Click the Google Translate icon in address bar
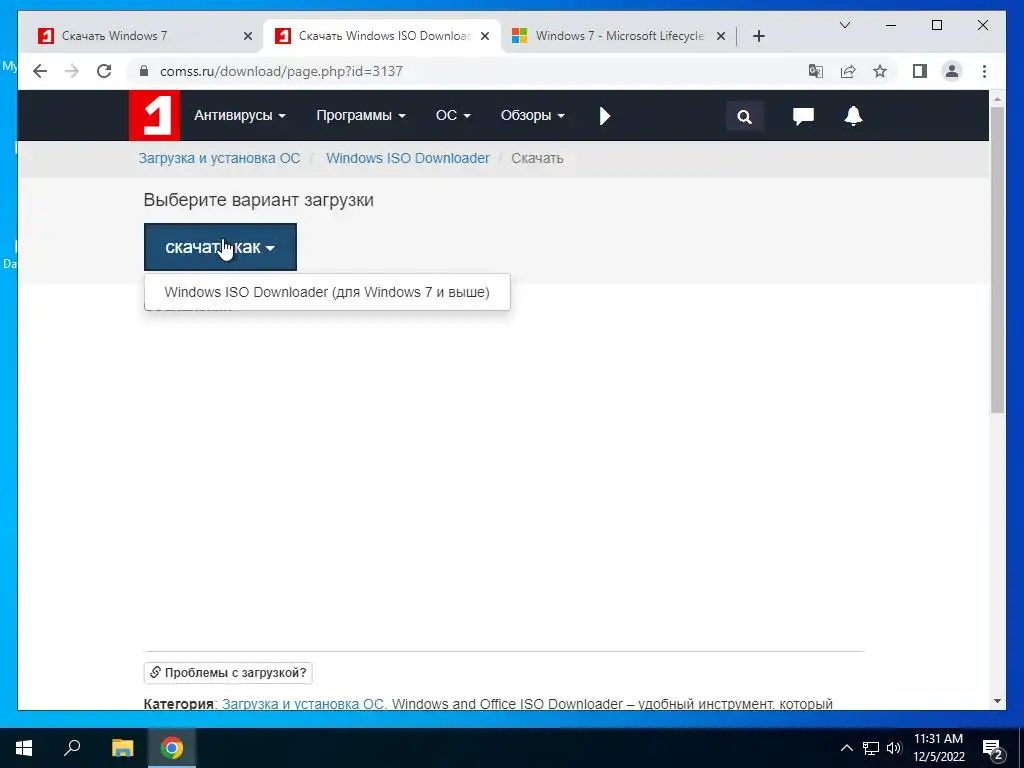The height and width of the screenshot is (768, 1024). click(x=815, y=71)
